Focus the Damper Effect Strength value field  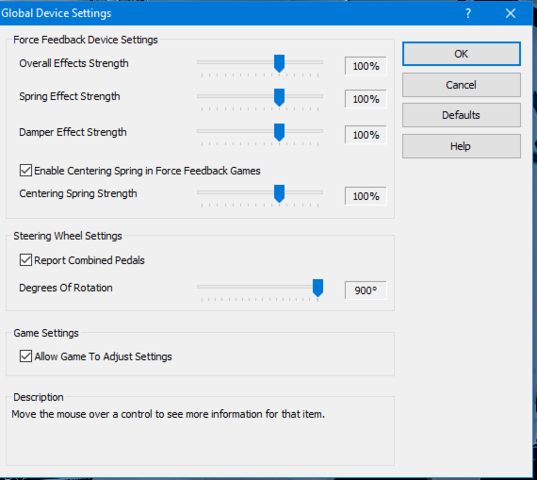coord(366,135)
